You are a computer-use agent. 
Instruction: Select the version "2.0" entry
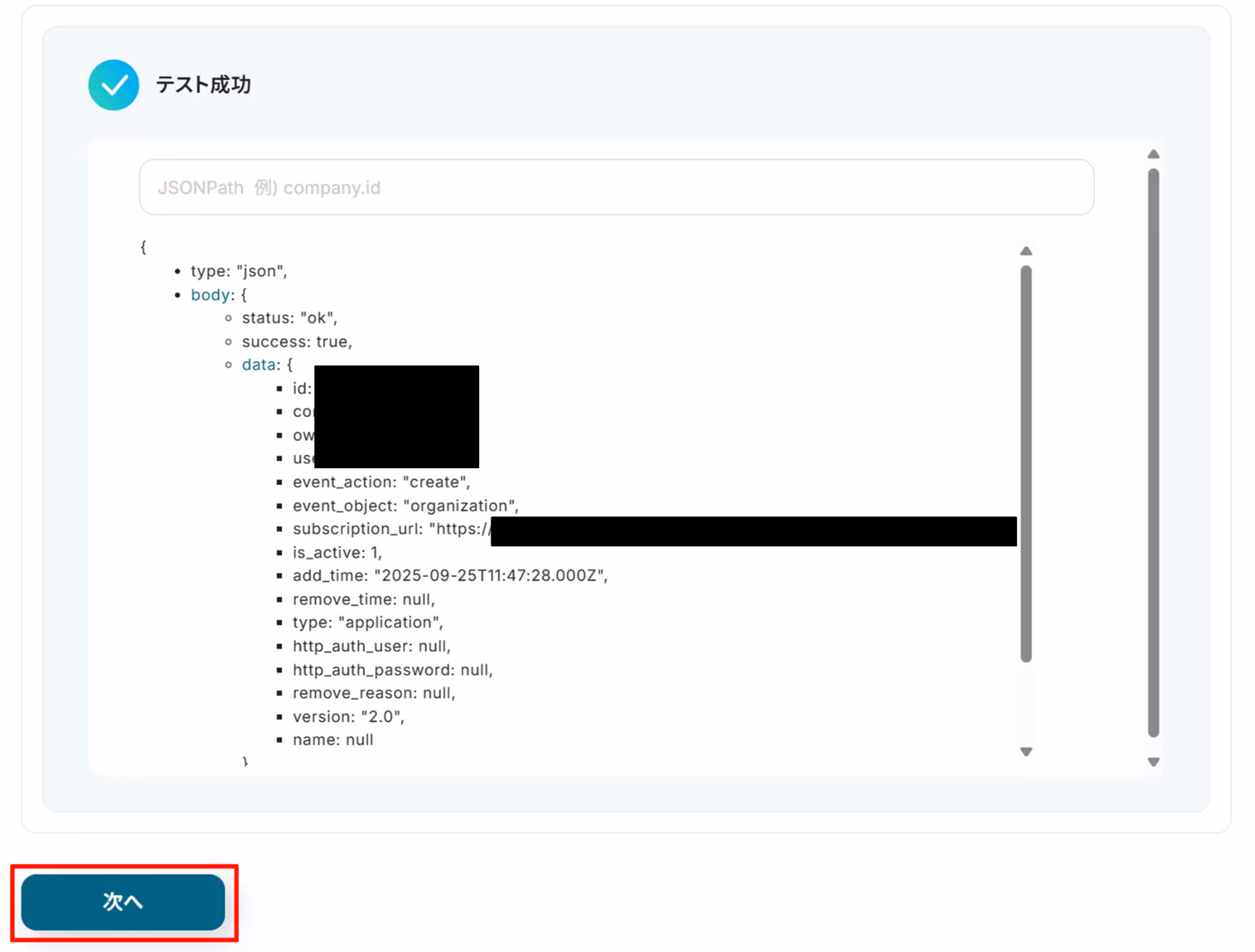click(348, 717)
